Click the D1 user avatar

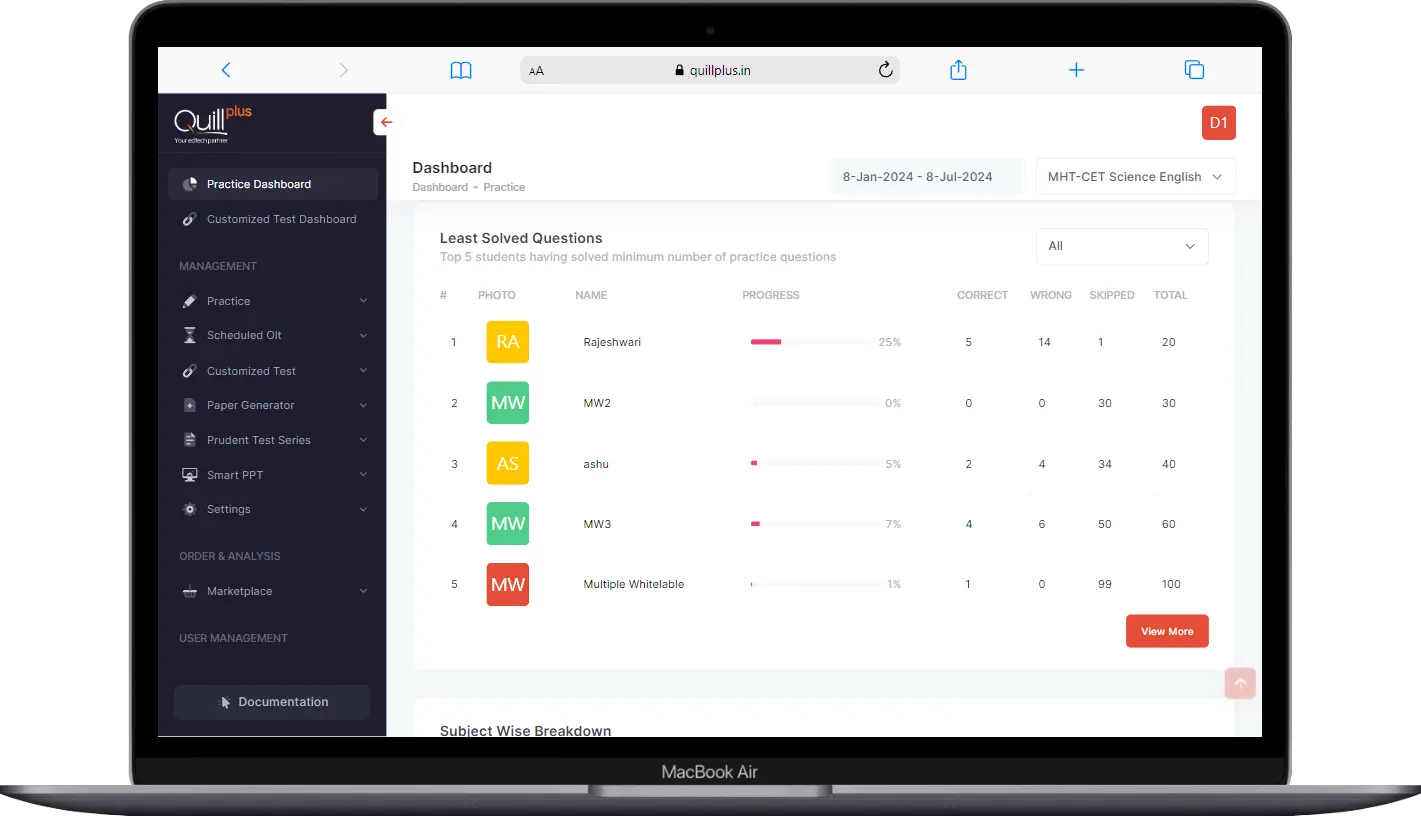pyautogui.click(x=1218, y=123)
